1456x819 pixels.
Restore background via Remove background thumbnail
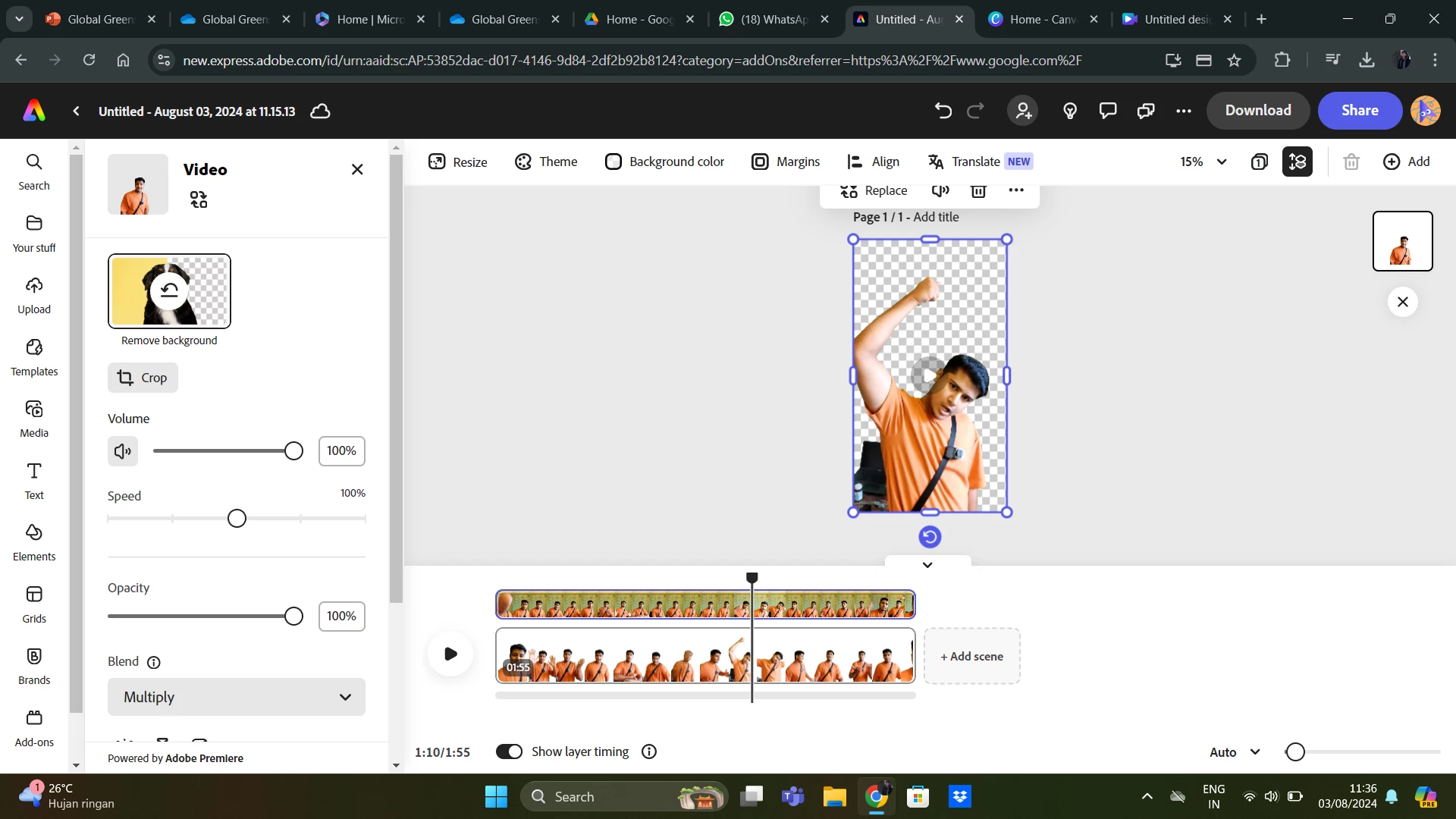(169, 291)
